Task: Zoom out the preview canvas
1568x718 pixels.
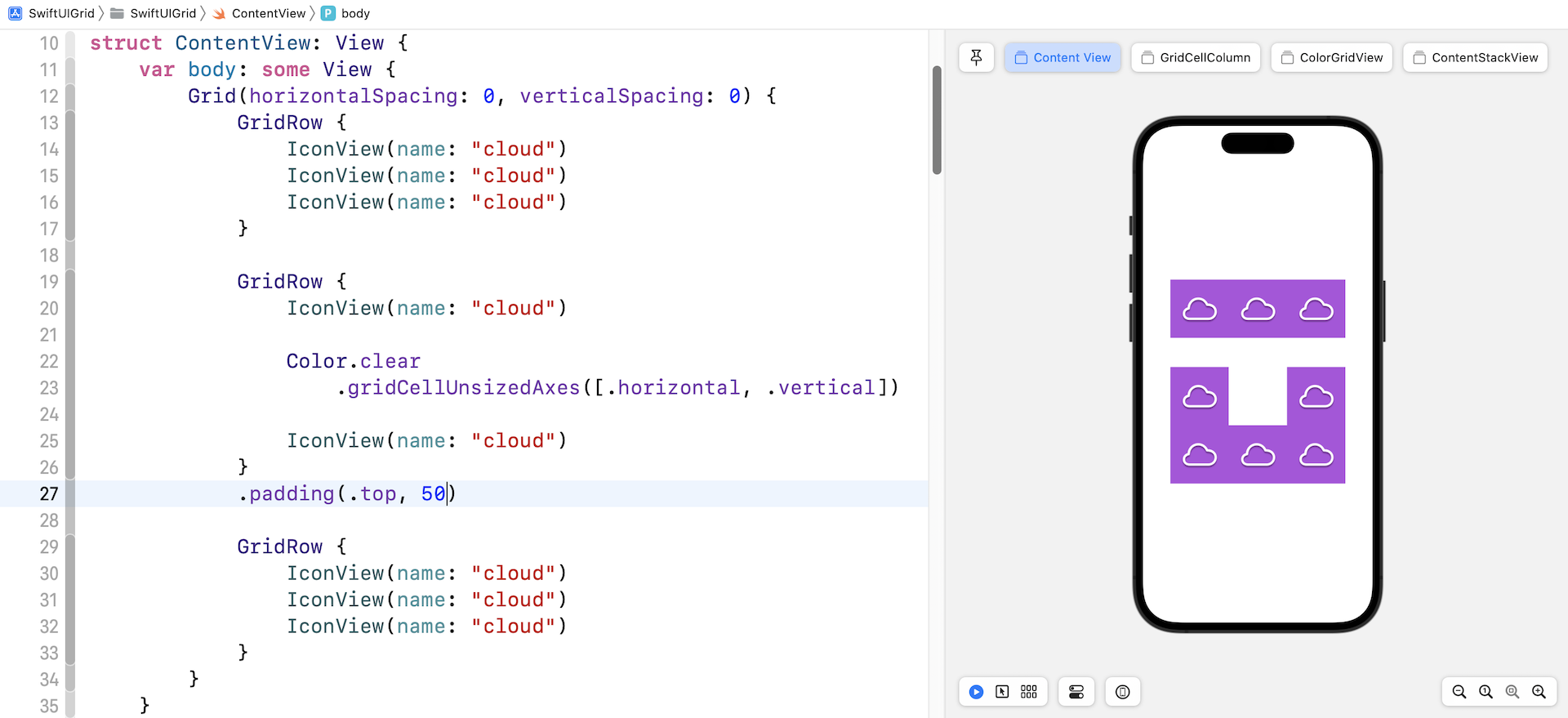Action: pyautogui.click(x=1459, y=692)
